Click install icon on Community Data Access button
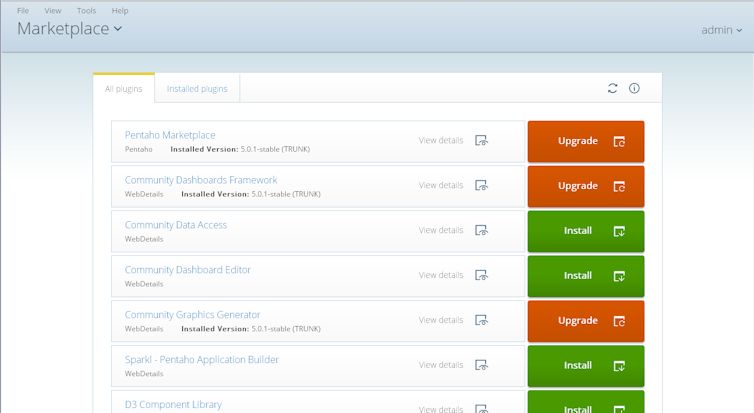The height and width of the screenshot is (413, 754). pyautogui.click(x=619, y=231)
